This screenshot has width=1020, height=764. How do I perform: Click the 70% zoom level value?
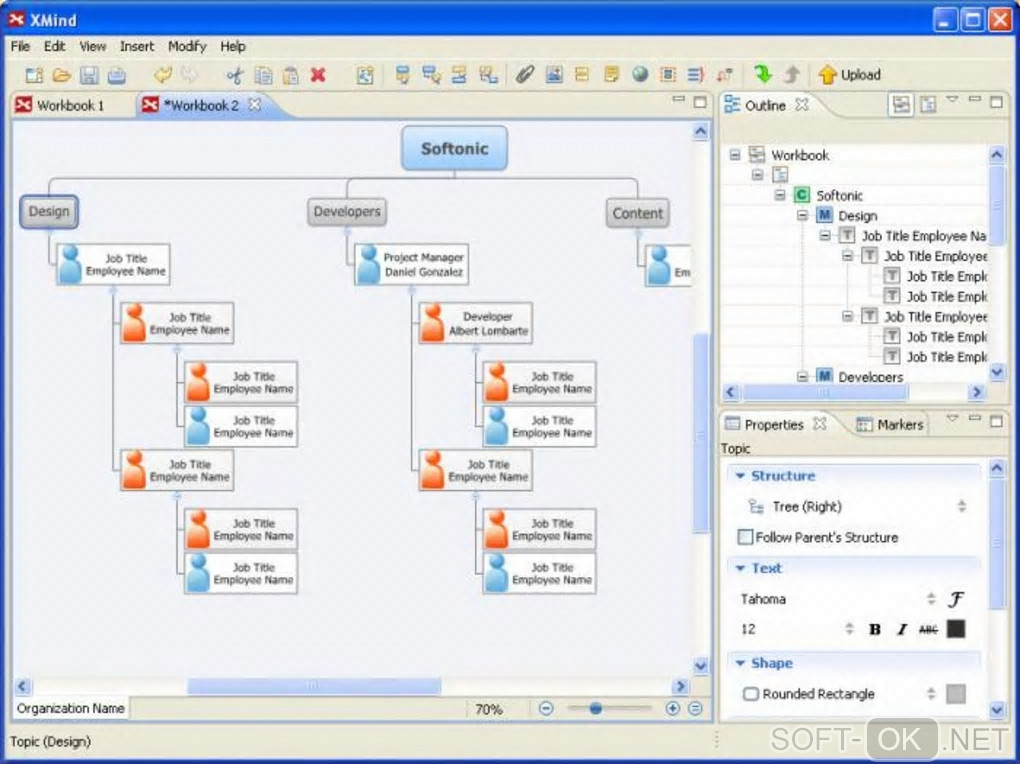489,709
